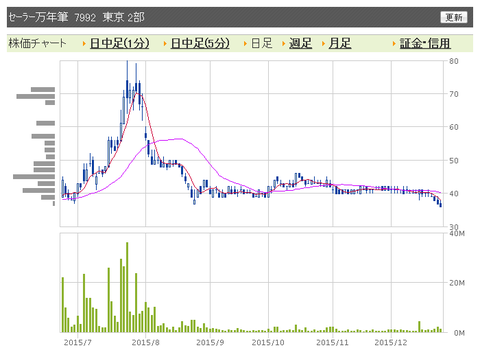This screenshot has width=480, height=361.
Task: Click the longest gray price-volume histogram bar
Action: pyautogui.click(x=34, y=177)
